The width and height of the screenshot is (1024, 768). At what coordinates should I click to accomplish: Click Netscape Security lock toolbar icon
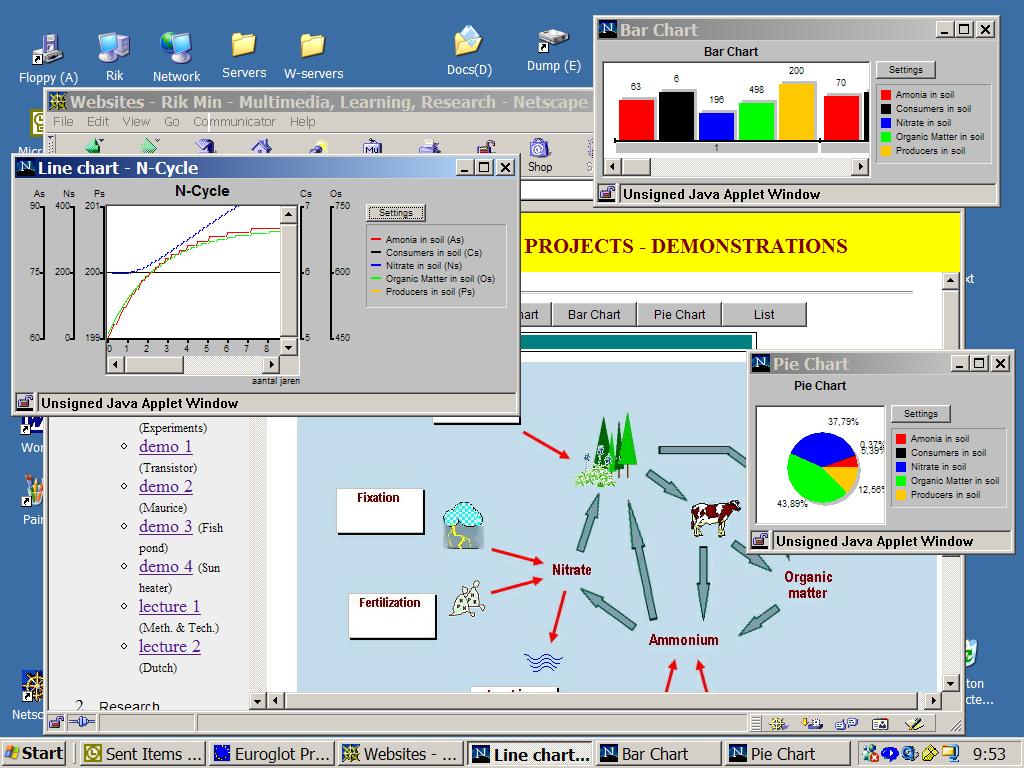485,146
